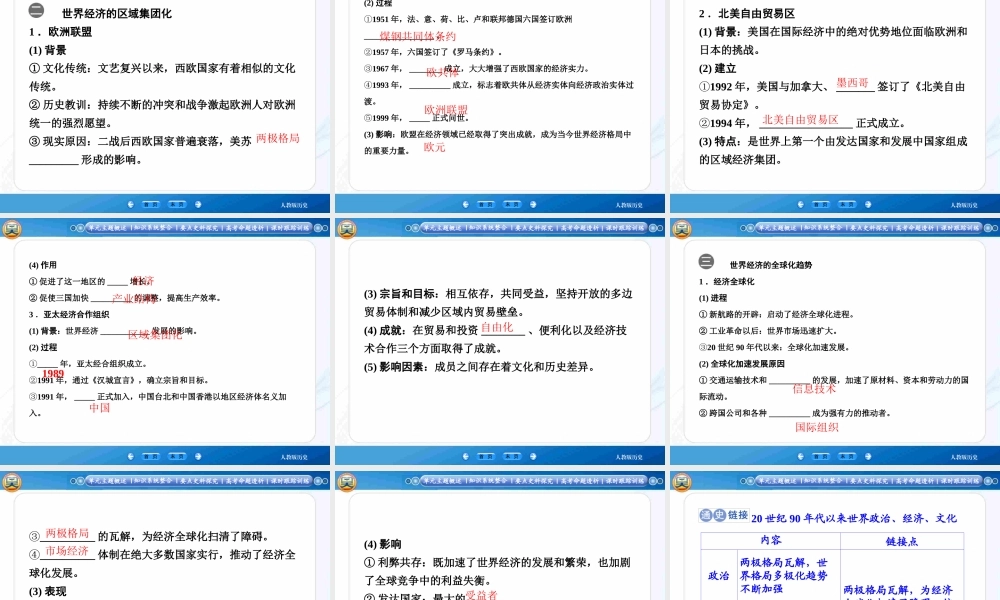Click the red answer 1989

[x=53, y=374]
